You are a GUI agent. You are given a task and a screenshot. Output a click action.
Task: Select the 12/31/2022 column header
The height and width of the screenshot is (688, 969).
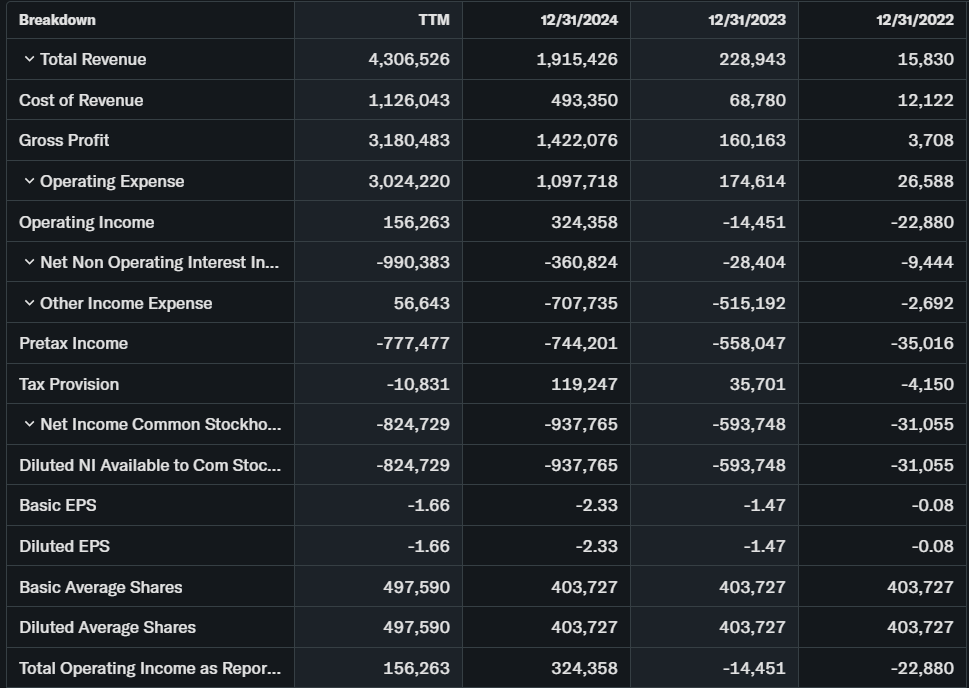point(915,20)
